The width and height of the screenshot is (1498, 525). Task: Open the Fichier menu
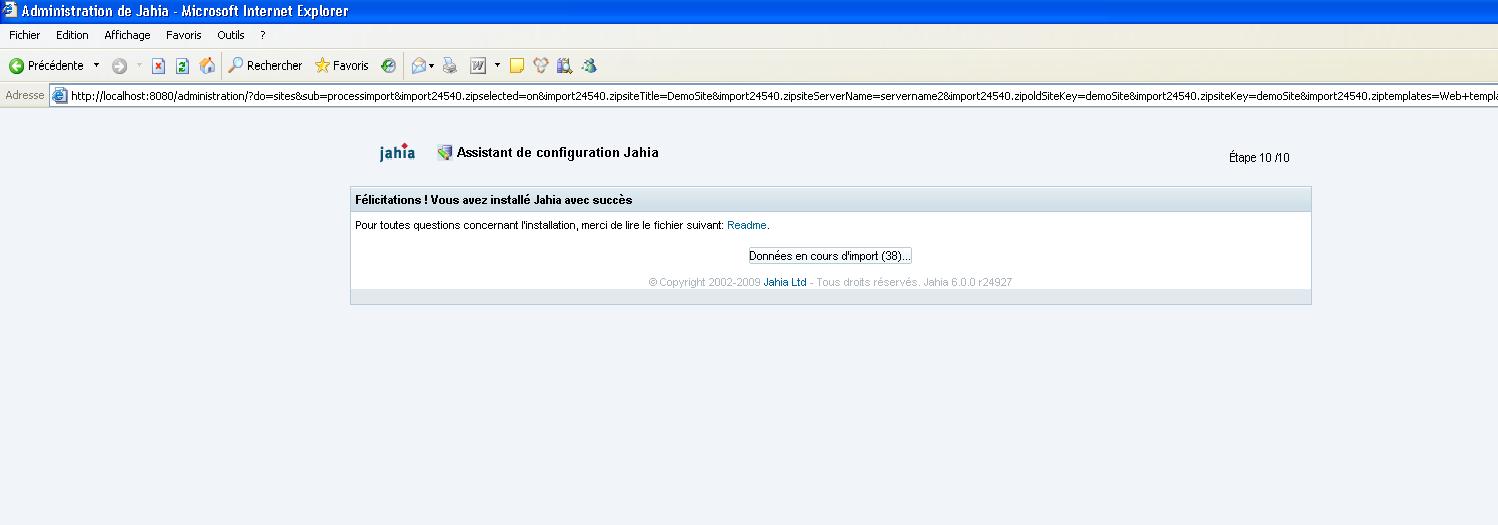24,35
